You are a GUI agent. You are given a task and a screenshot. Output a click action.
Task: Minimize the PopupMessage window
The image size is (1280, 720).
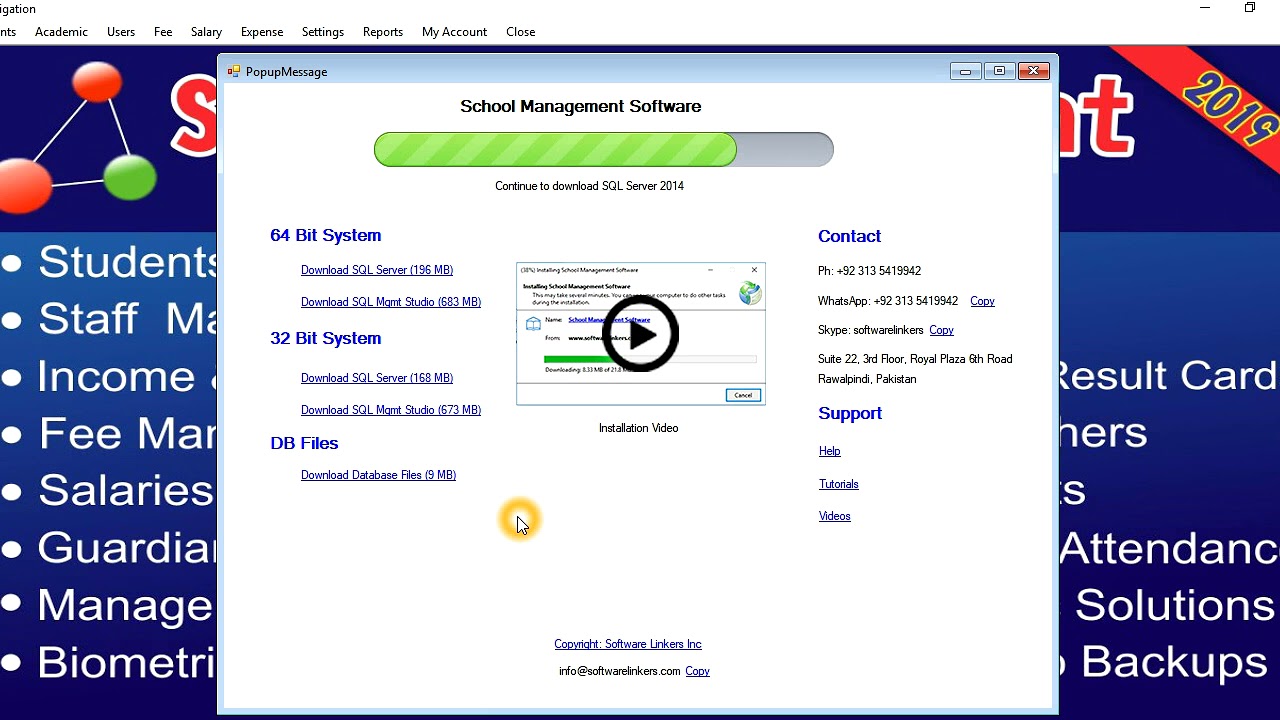click(965, 71)
